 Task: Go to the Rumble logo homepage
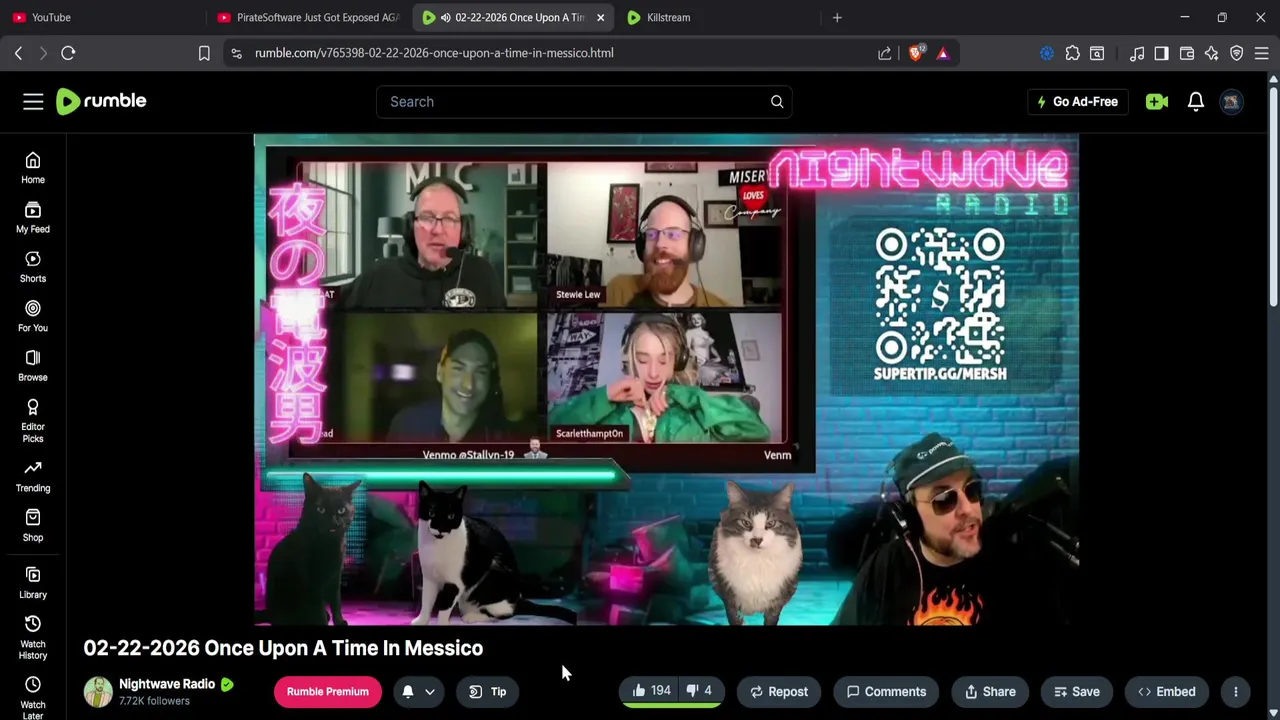(101, 101)
